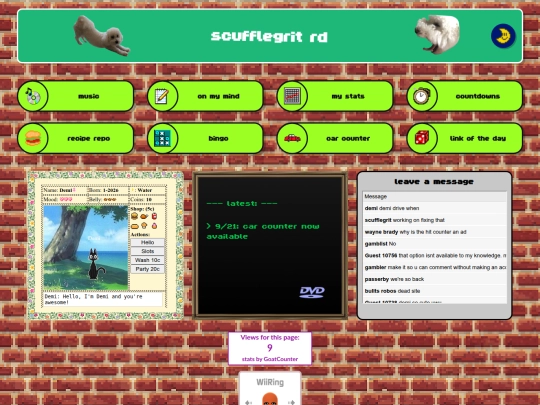This screenshot has height=405, width=540.
Task: Click the hamburger icon for recipe repo
Action: coord(33,138)
